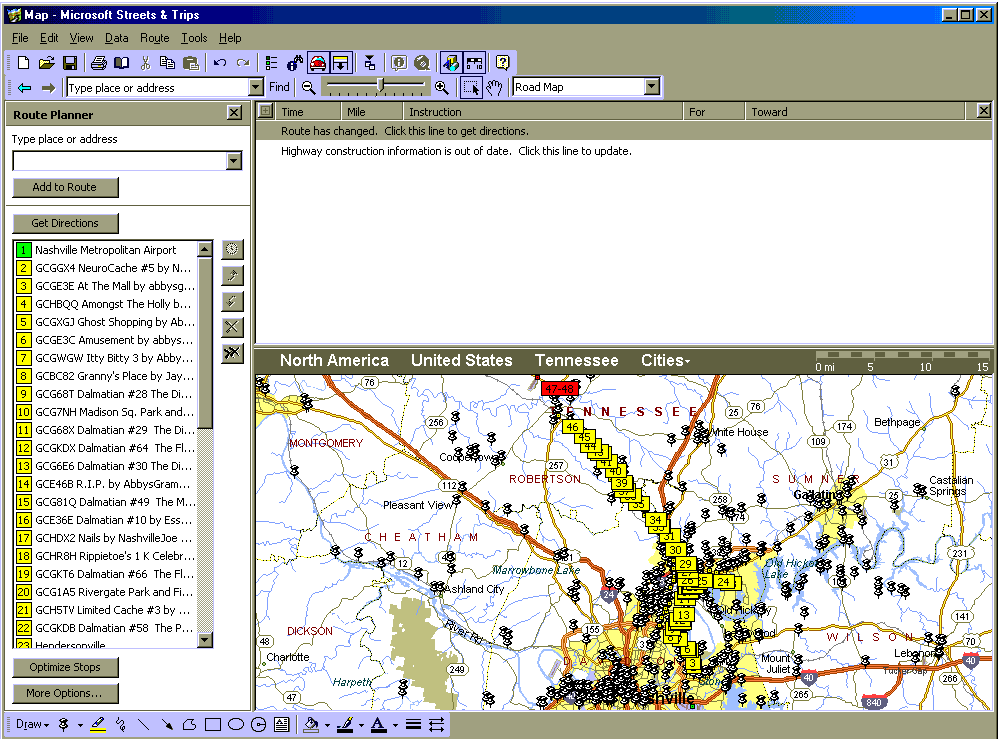
Task: Expand the Route Planner address dropdown
Action: coord(234,161)
